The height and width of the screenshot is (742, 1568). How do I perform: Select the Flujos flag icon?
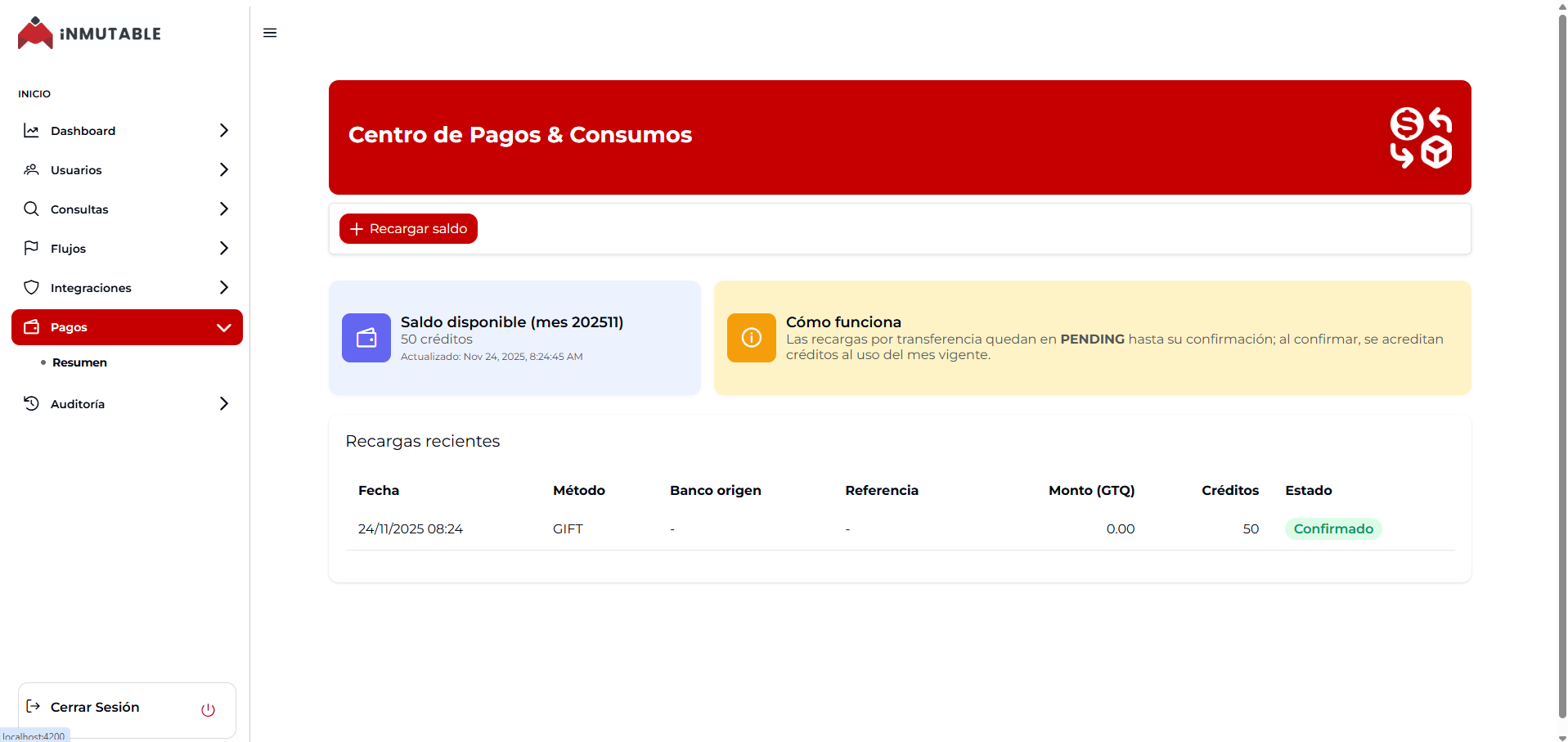(x=31, y=248)
